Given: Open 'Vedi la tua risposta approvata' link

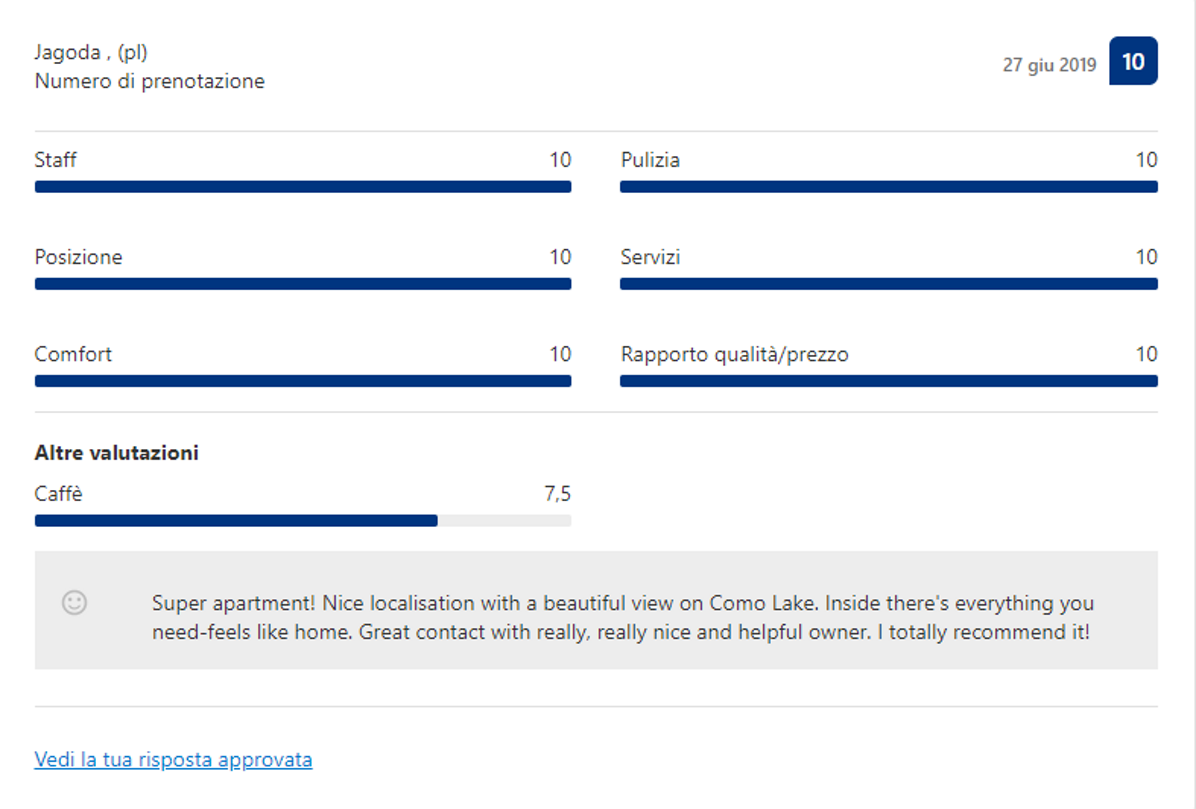Looking at the screenshot, I should (173, 760).
